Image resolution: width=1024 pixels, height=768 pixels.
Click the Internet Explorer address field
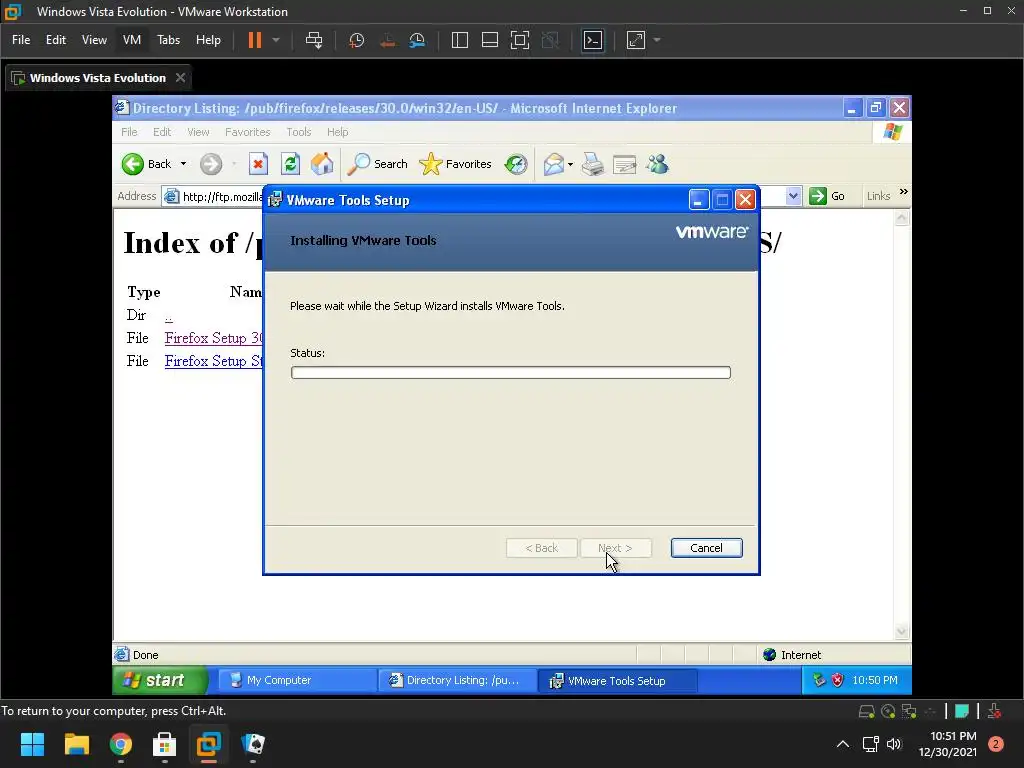[212, 197]
